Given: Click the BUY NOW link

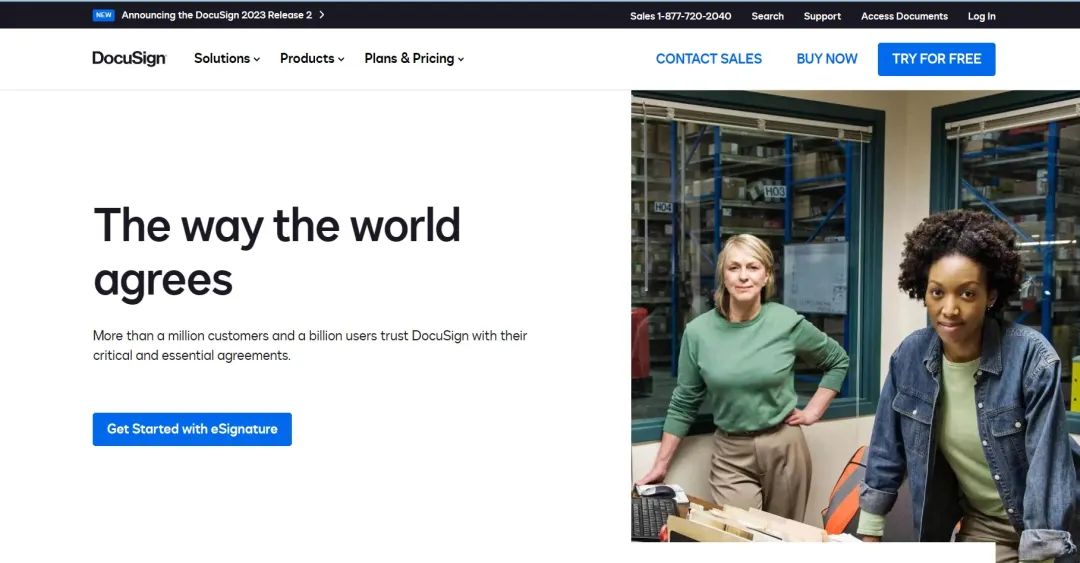Looking at the screenshot, I should point(827,59).
